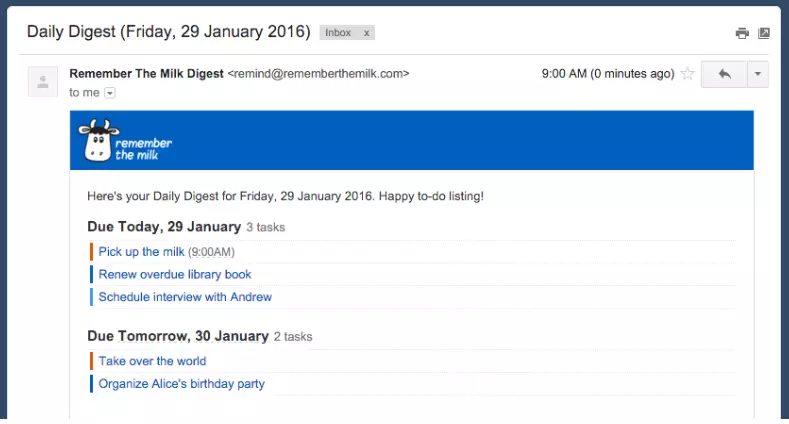Click sender avatar placeholder

pos(43,81)
